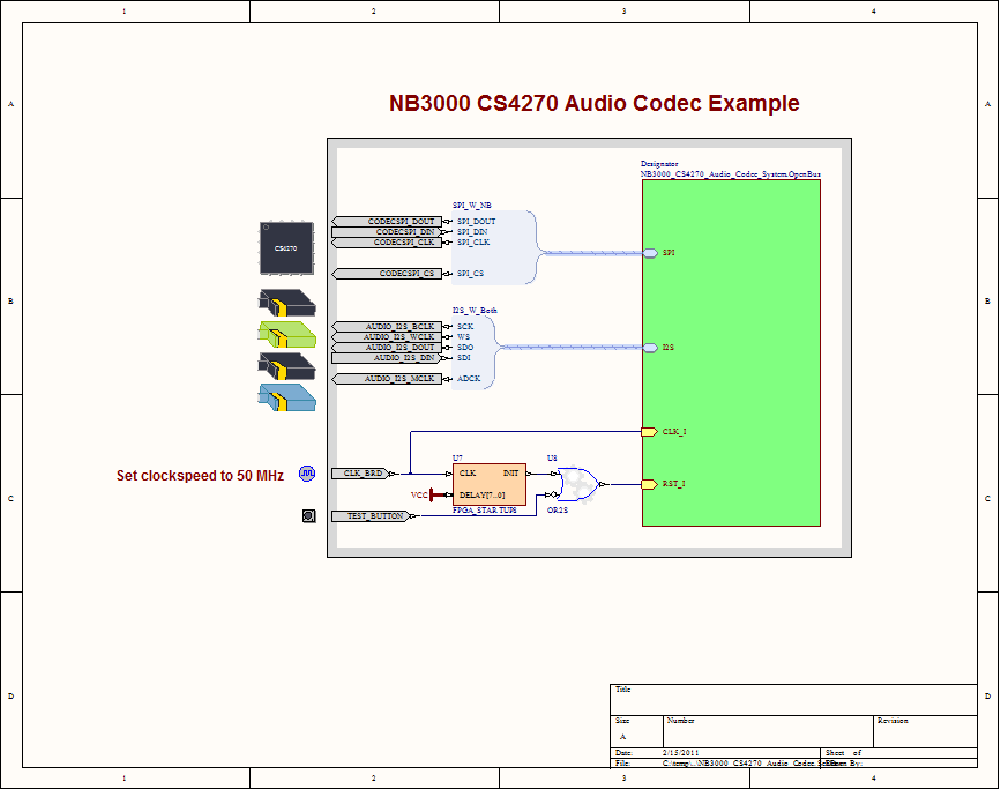Click the CODECSPI_DIN port
The image size is (1000, 790).
[387, 232]
